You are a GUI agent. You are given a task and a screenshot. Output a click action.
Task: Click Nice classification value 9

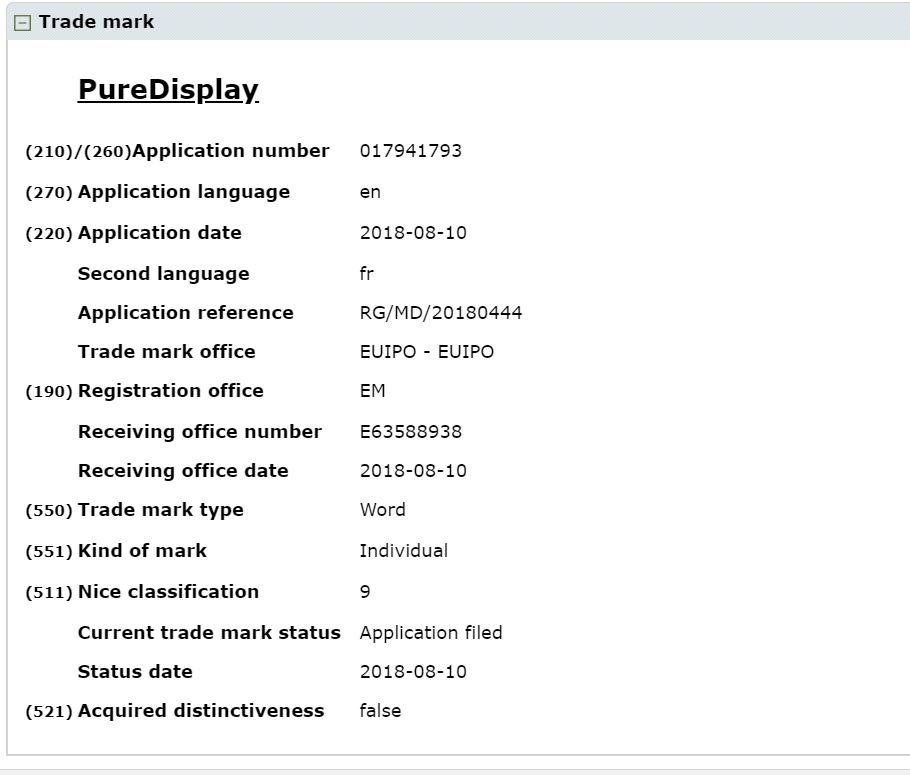(x=366, y=591)
